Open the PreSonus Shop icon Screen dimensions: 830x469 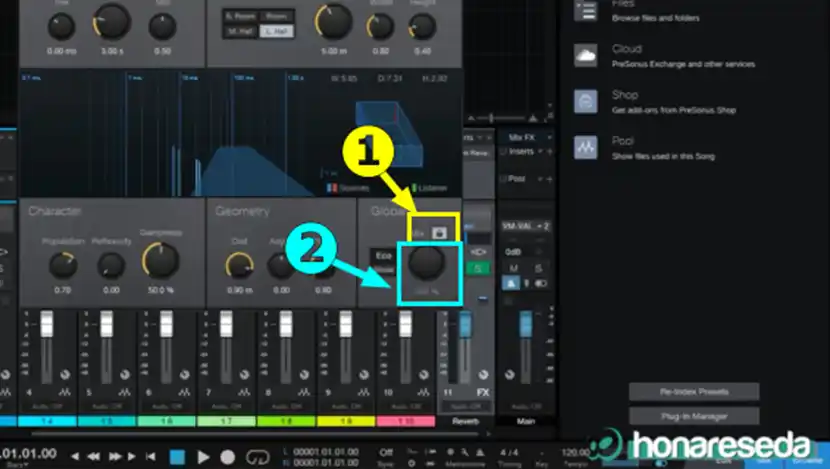coord(585,101)
